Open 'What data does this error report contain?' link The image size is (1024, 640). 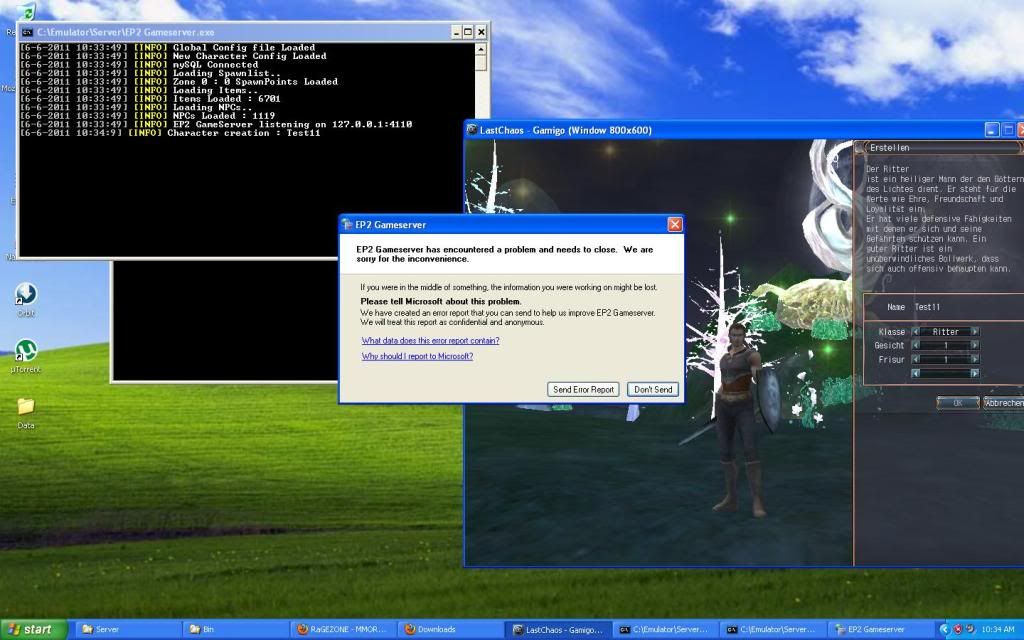[x=430, y=340]
